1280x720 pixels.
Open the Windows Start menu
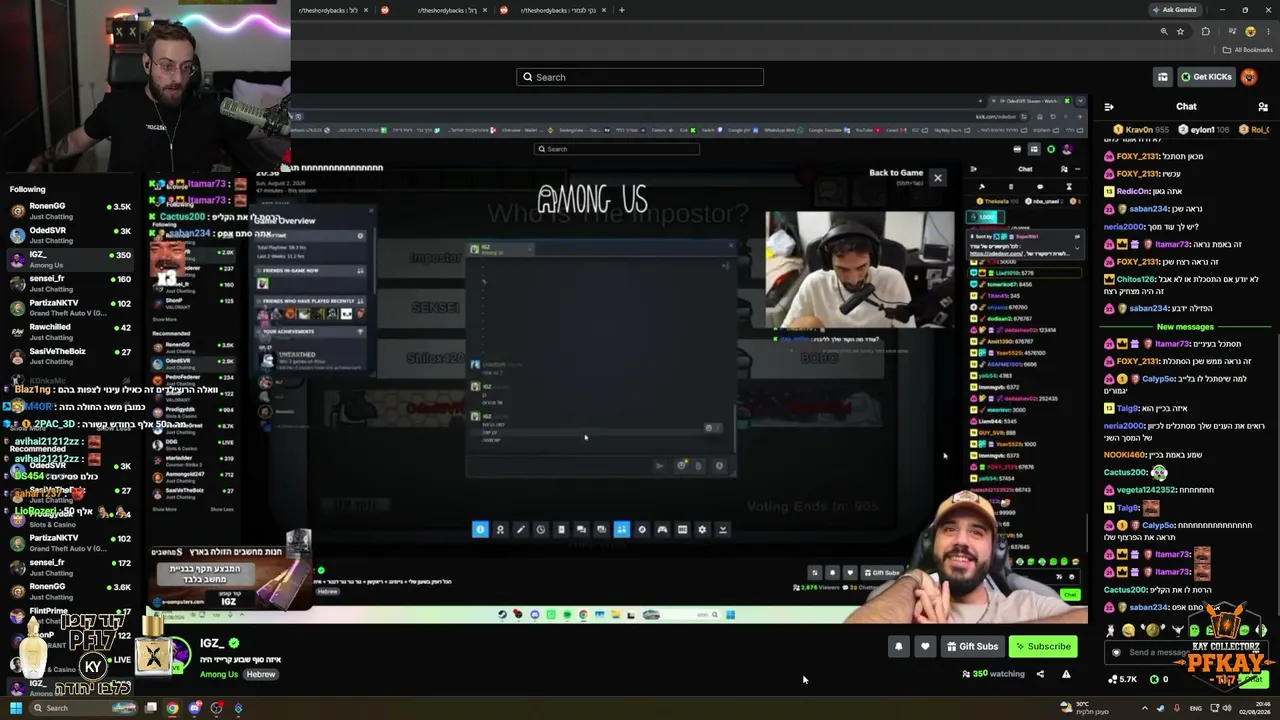[x=16, y=708]
